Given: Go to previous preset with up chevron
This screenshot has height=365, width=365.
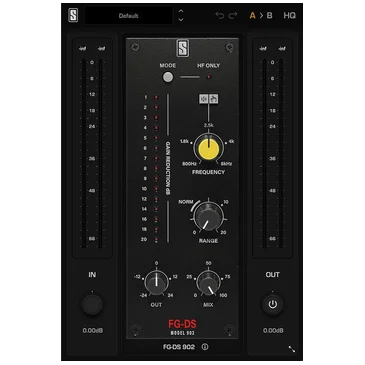Looking at the screenshot, I should (x=181, y=11).
